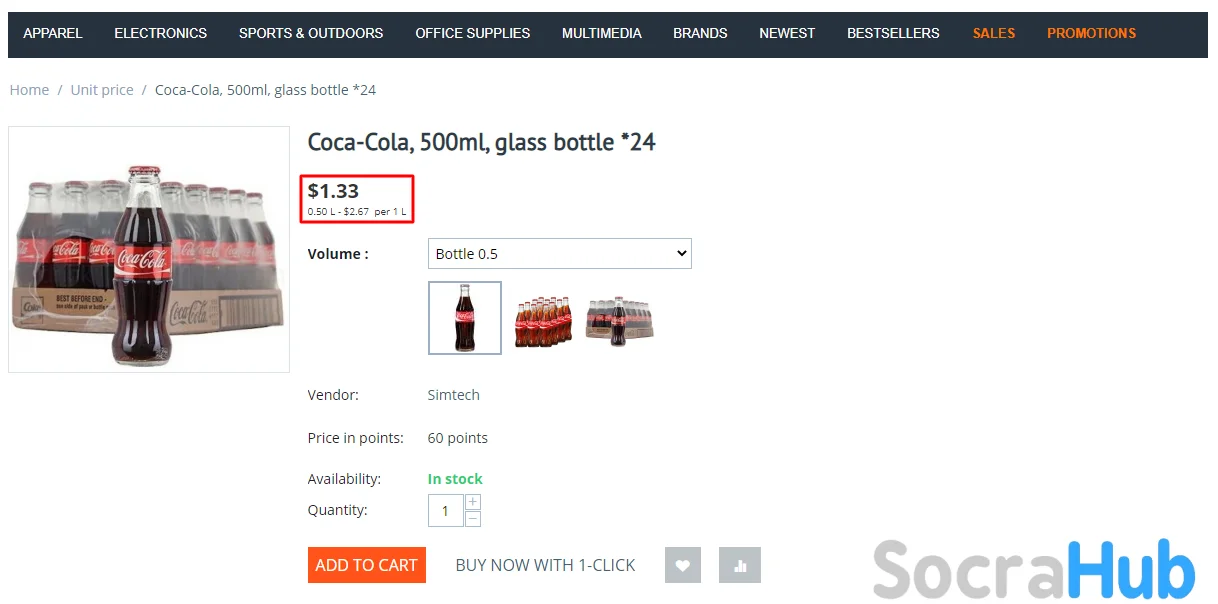Increase quantity with the plus stepper
This screenshot has height=604, width=1218.
click(473, 502)
